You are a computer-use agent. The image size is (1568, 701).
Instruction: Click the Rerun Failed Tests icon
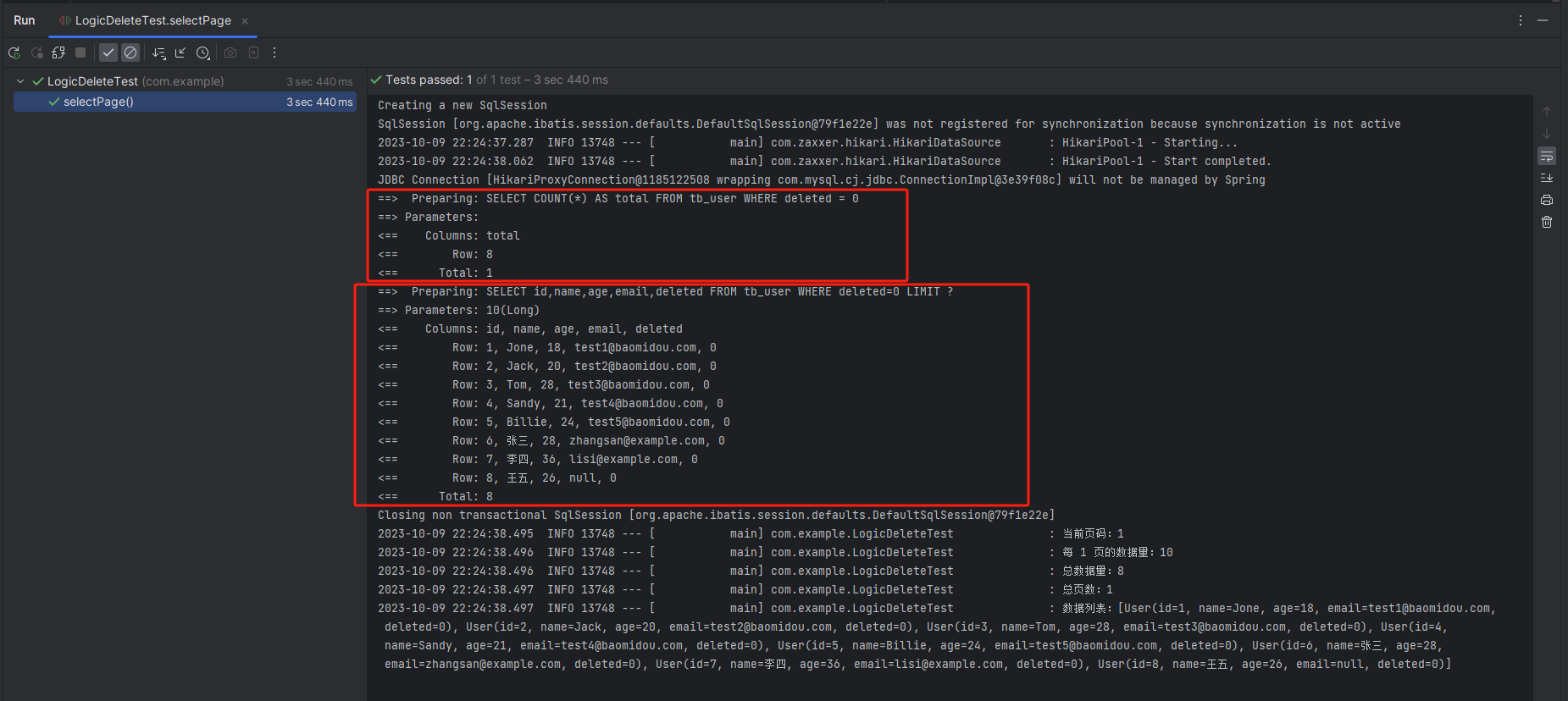pyautogui.click(x=36, y=52)
